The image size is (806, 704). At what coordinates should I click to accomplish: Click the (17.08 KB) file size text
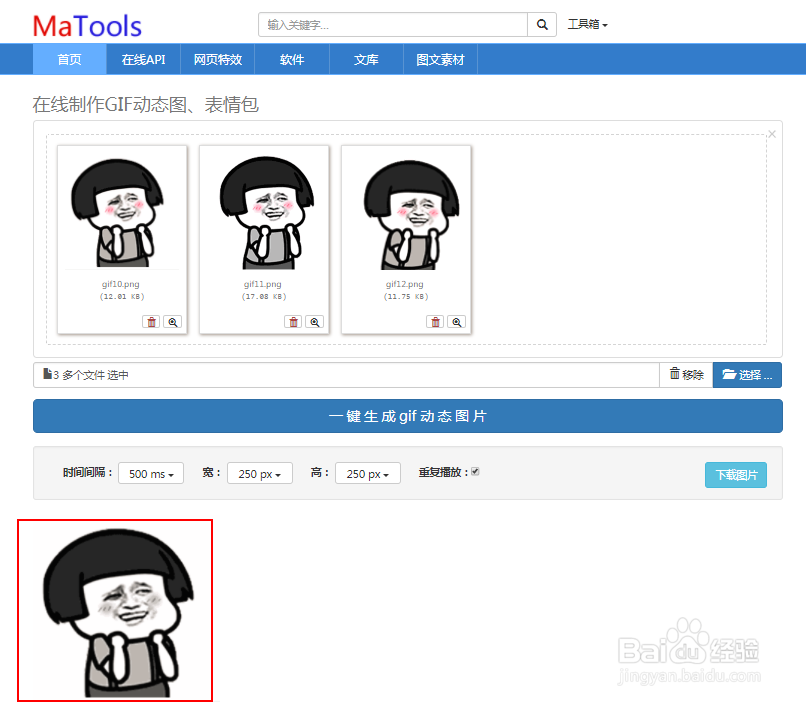coord(264,297)
